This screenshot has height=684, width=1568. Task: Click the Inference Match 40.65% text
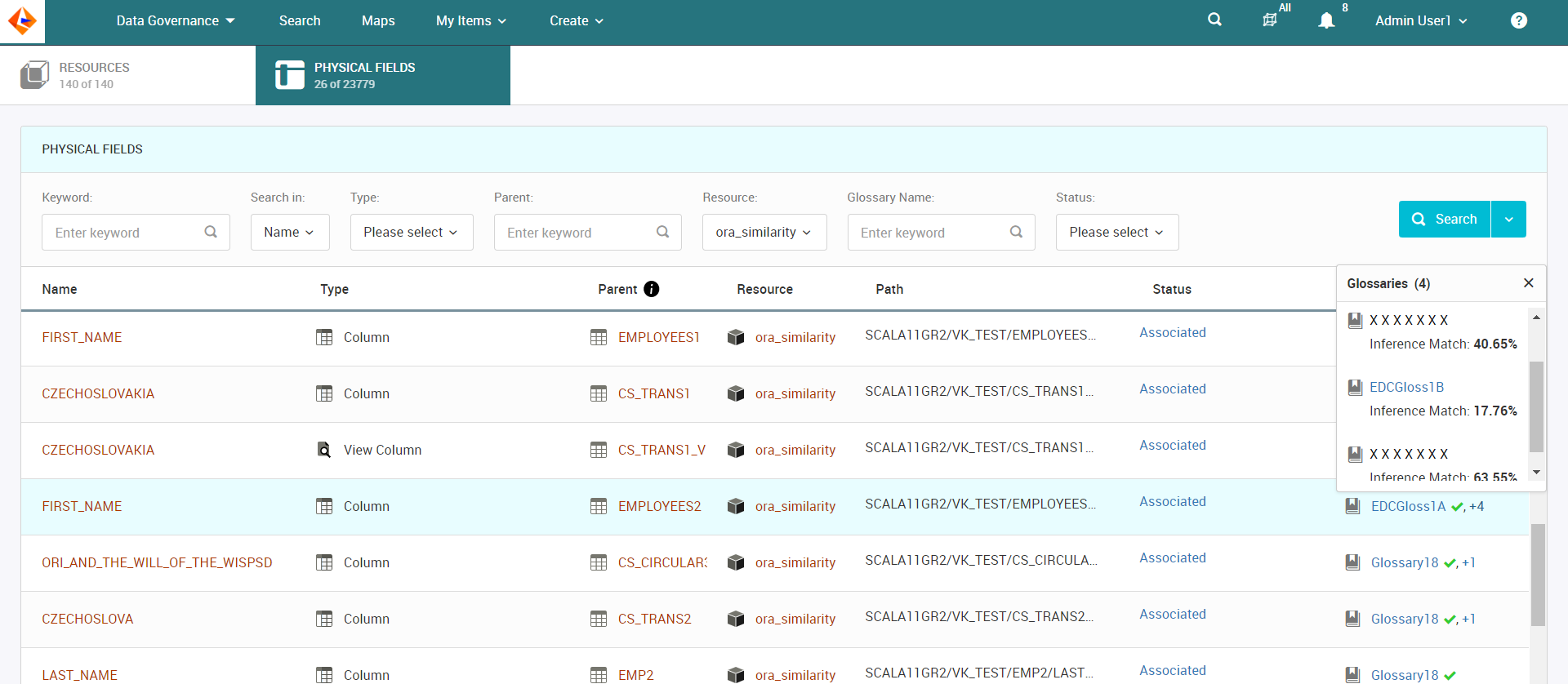click(1443, 344)
